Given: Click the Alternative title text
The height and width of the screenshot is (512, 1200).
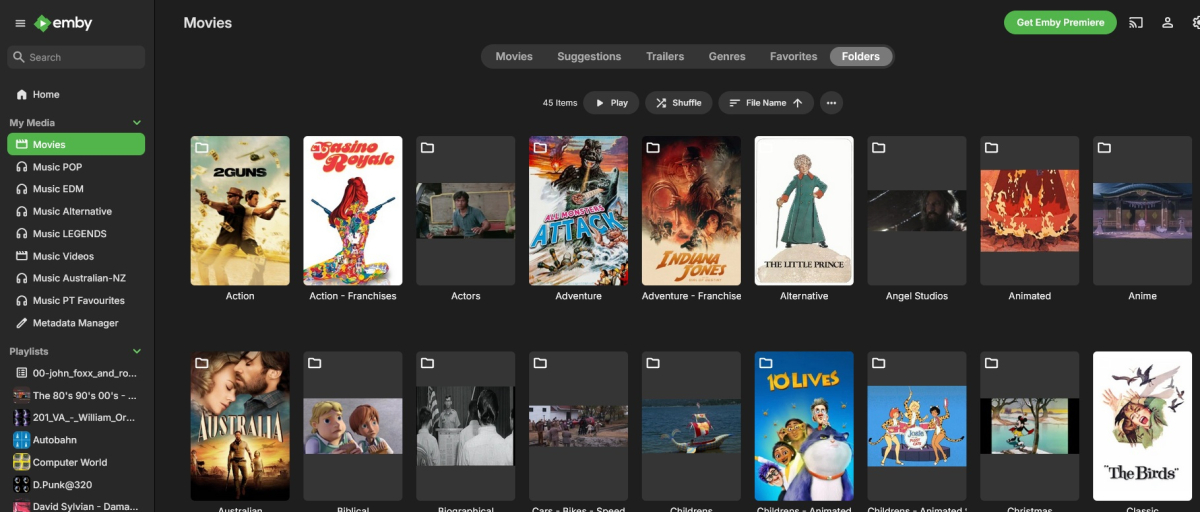Looking at the screenshot, I should pyautogui.click(x=804, y=296).
